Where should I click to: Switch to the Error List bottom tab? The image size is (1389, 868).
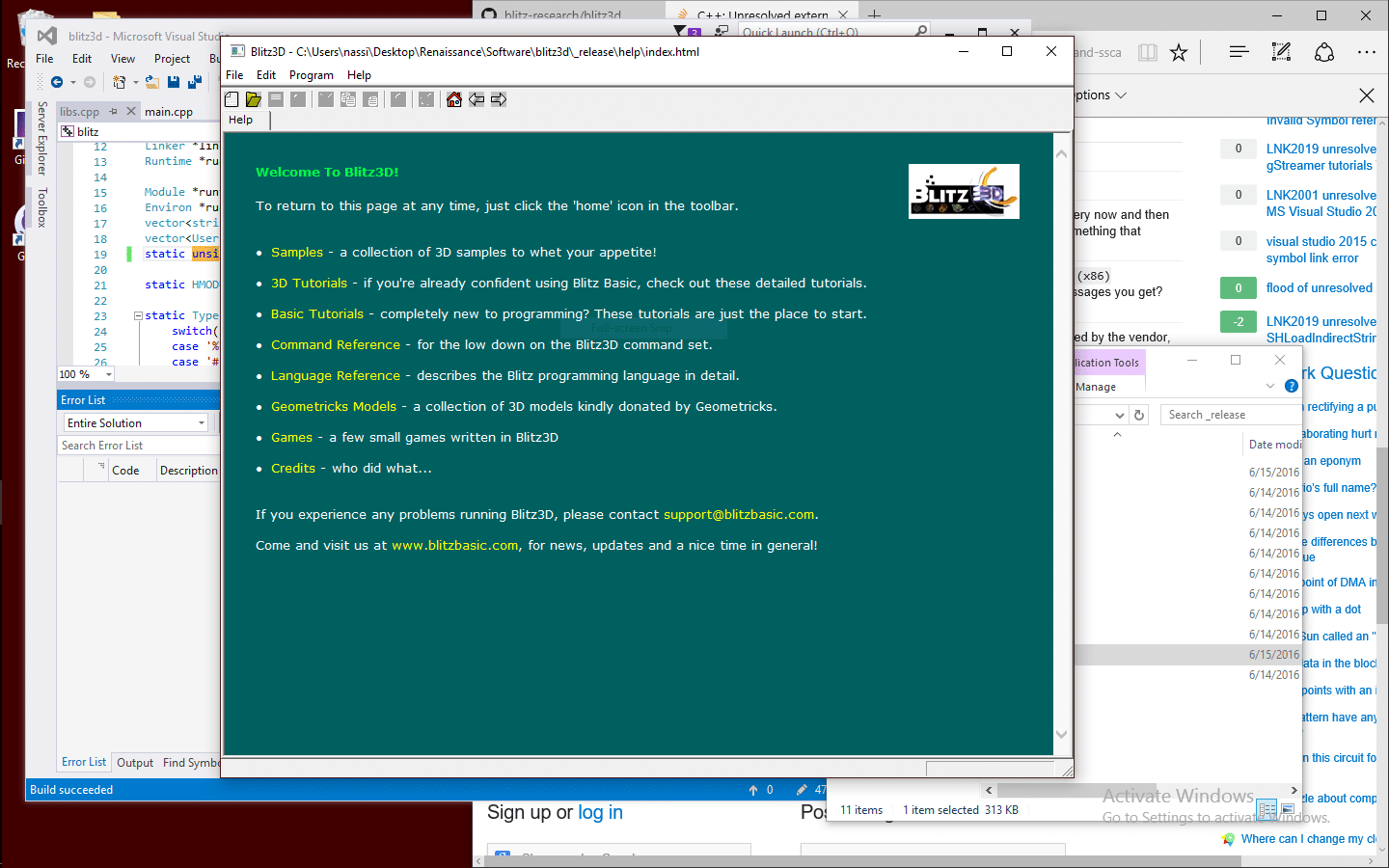84,762
